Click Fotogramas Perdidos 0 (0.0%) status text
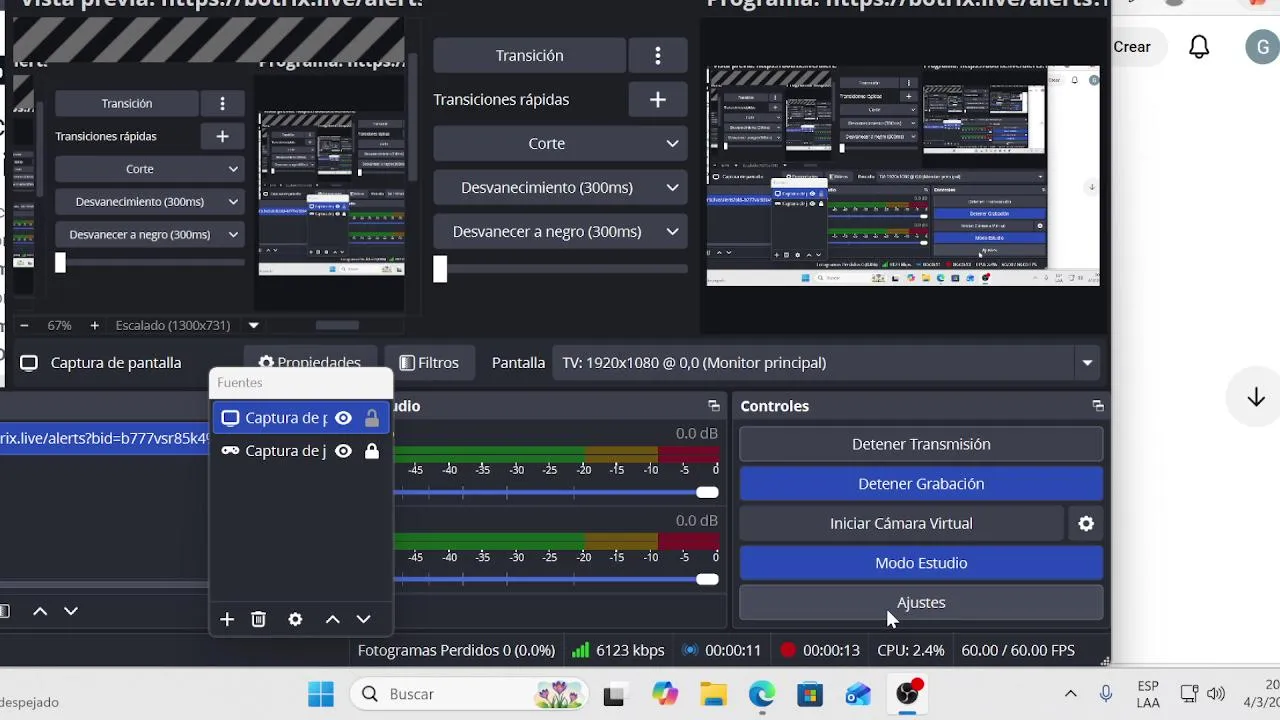 [456, 650]
